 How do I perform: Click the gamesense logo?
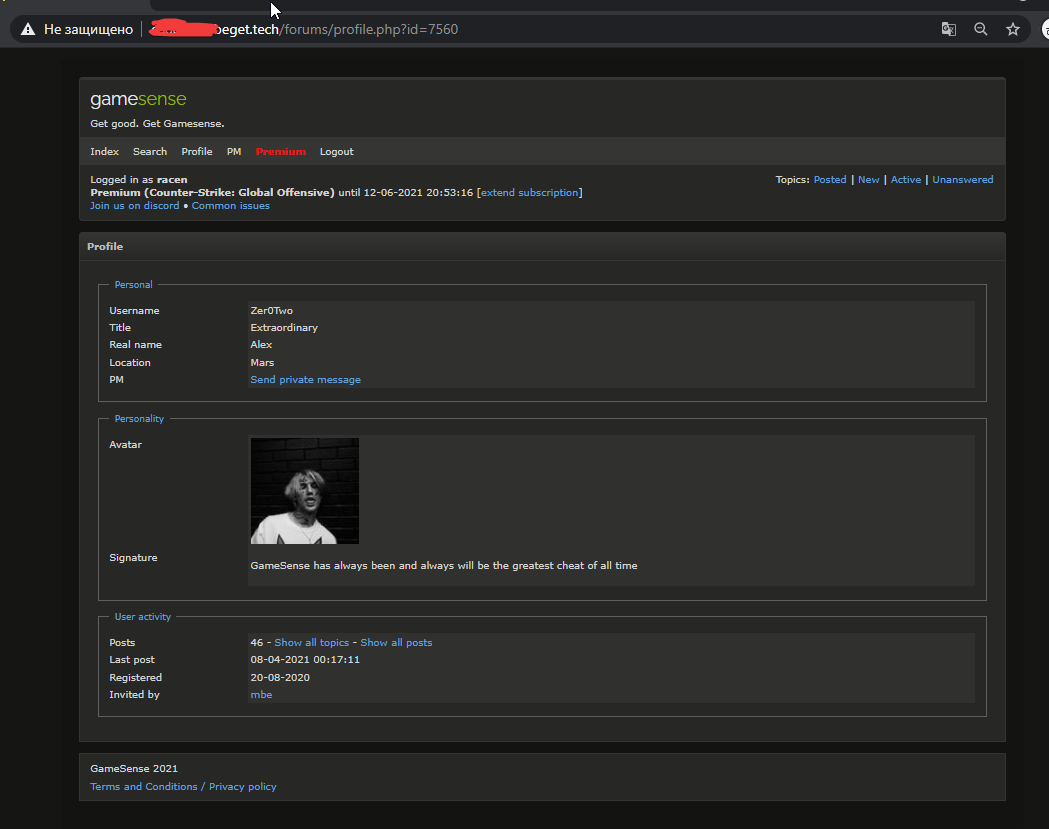click(138, 99)
